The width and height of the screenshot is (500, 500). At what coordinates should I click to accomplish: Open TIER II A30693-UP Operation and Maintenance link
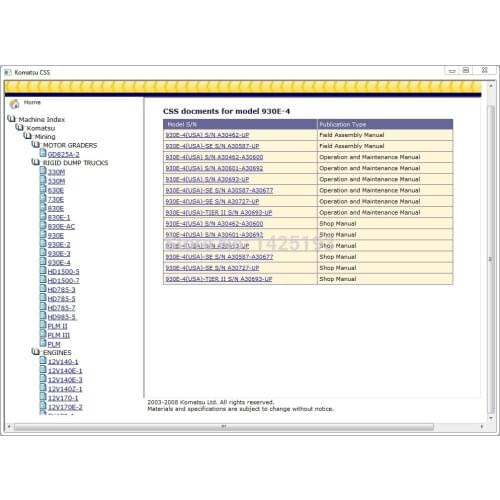tap(219, 213)
